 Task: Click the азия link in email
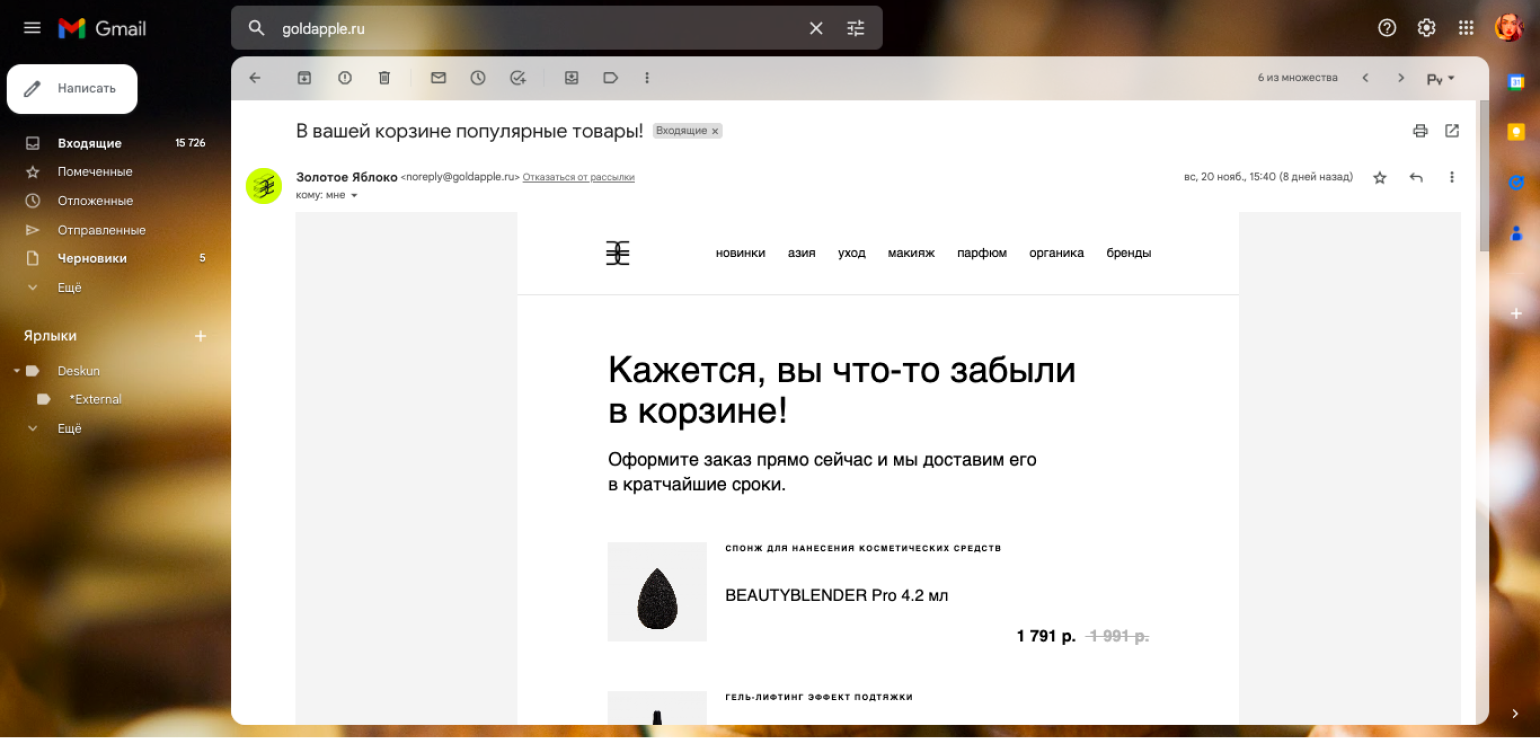click(x=801, y=253)
